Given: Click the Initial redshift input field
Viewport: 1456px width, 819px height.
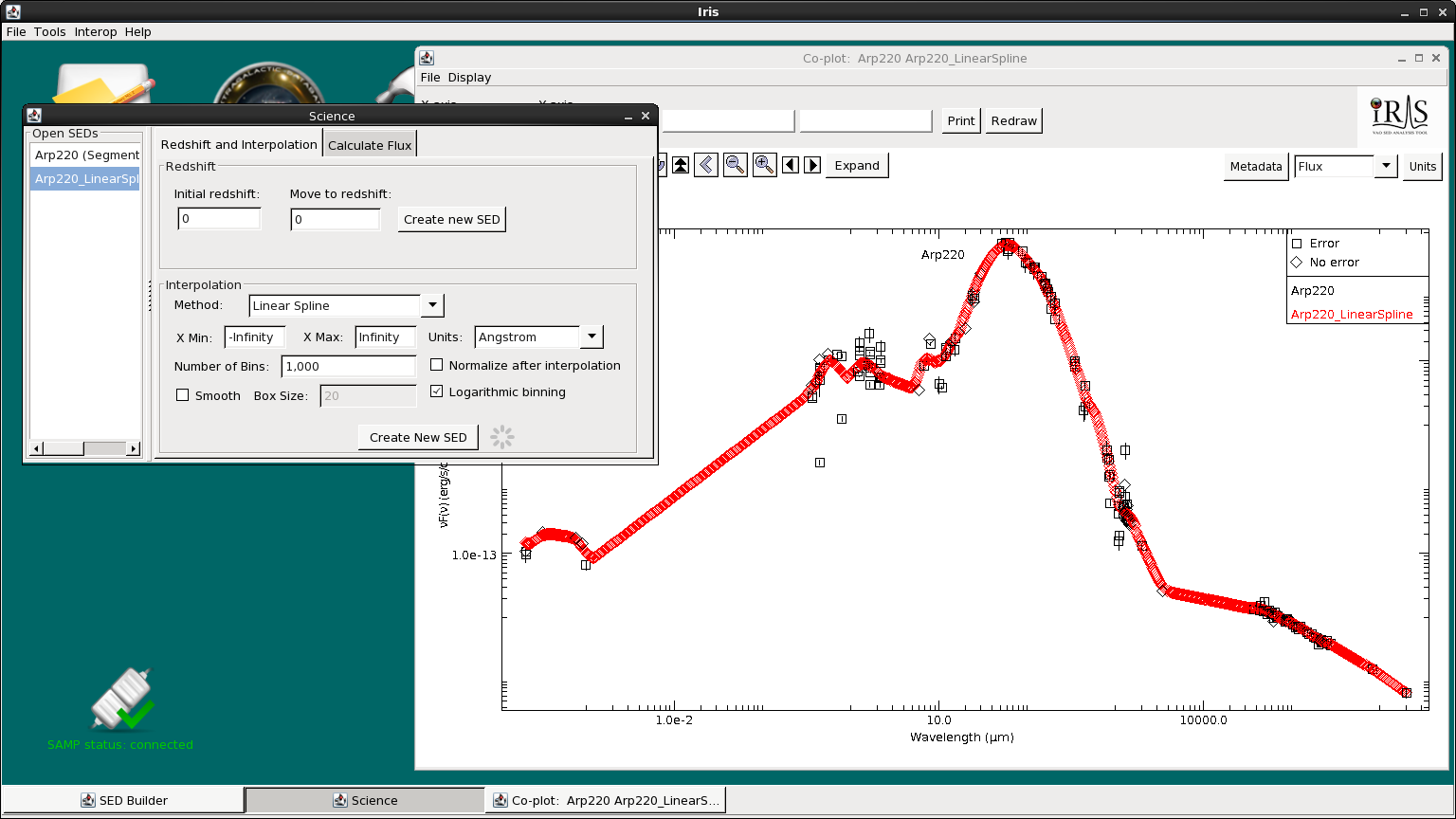Looking at the screenshot, I should [219, 219].
